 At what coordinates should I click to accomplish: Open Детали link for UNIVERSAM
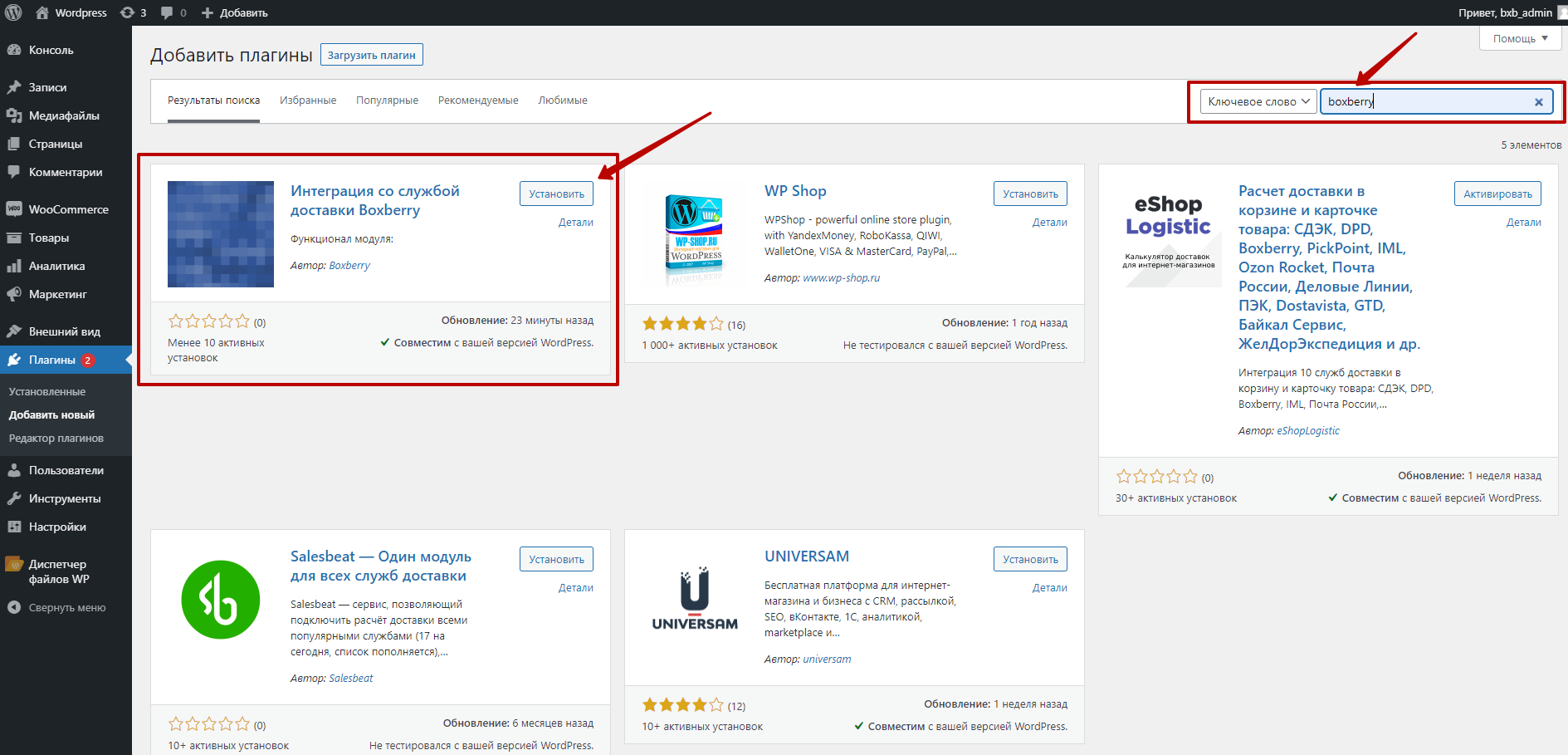coord(1050,588)
